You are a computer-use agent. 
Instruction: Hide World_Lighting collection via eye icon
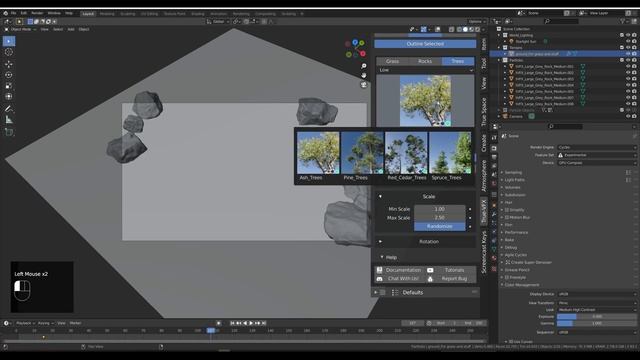pos(628,35)
